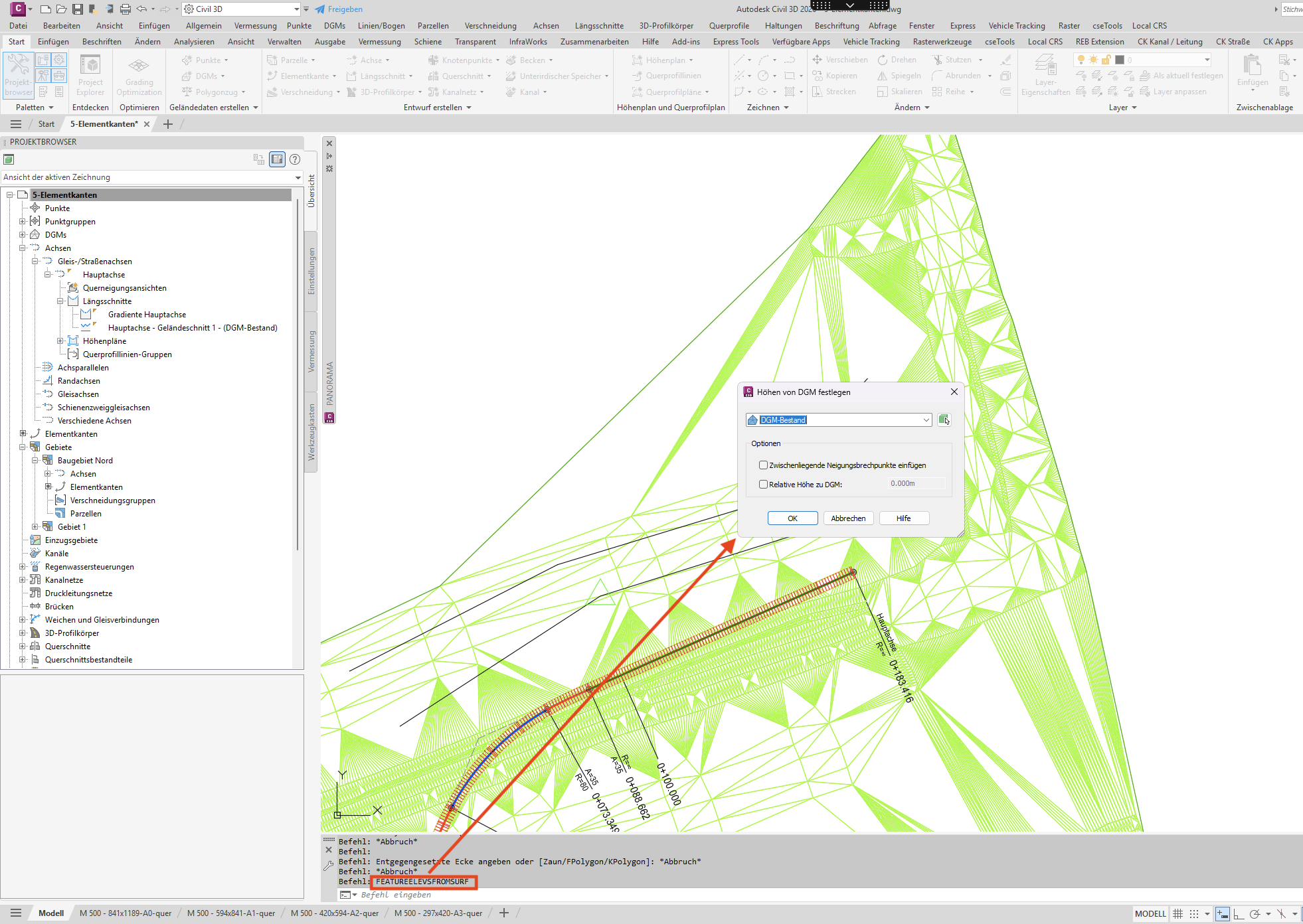Click the plot icon in quick access toolbar
Viewport: 1303px width, 924px height.
[126, 9]
